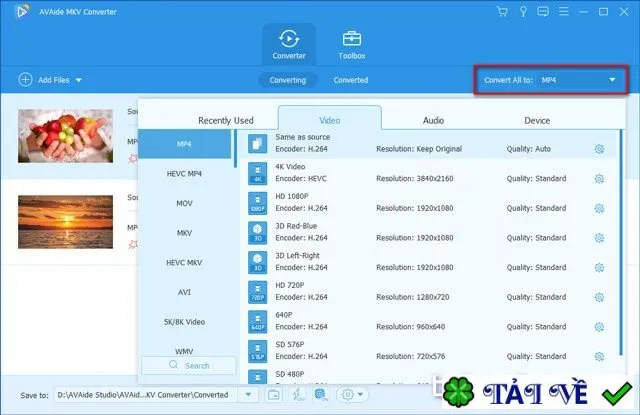Screen dimensions: 640x415
Task: Click the SD 576P preset icon
Action: 258,351
